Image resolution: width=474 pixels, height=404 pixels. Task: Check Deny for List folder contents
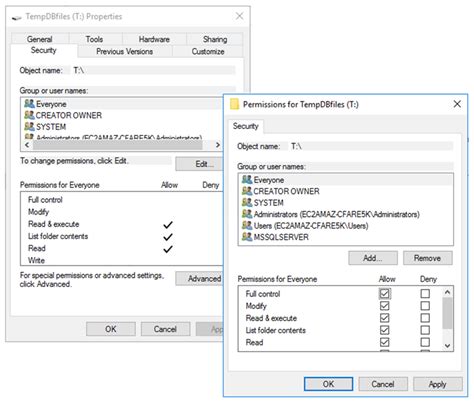(x=425, y=330)
